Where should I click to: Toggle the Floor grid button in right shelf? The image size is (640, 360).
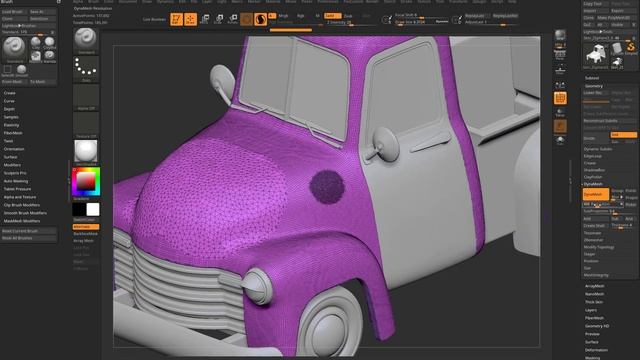[560, 69]
